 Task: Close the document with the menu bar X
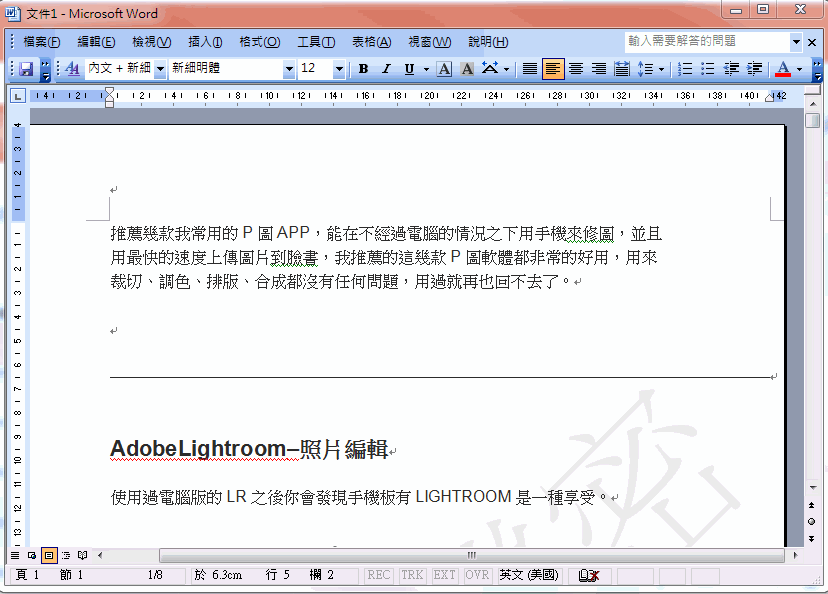coord(812,42)
